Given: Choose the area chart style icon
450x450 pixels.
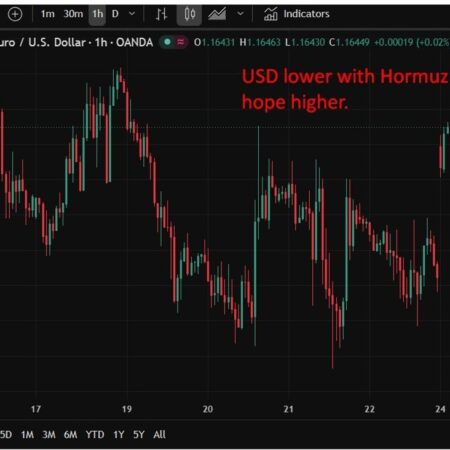Looking at the screenshot, I should (217, 14).
